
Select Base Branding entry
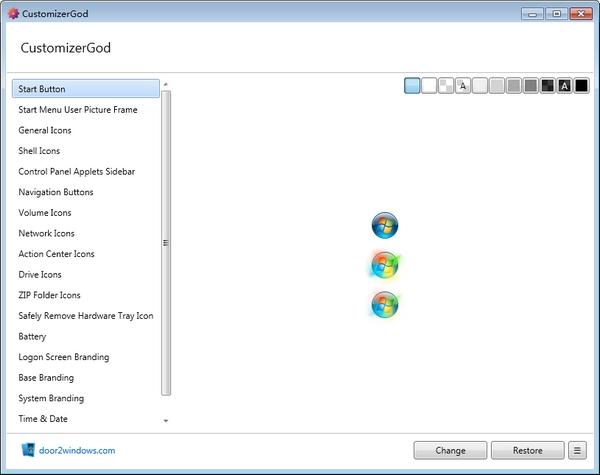(x=86, y=378)
